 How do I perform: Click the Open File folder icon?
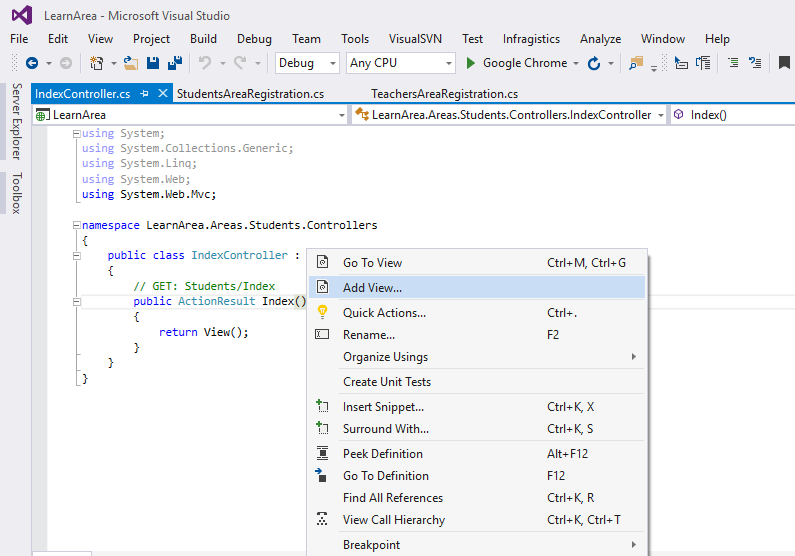[x=131, y=63]
